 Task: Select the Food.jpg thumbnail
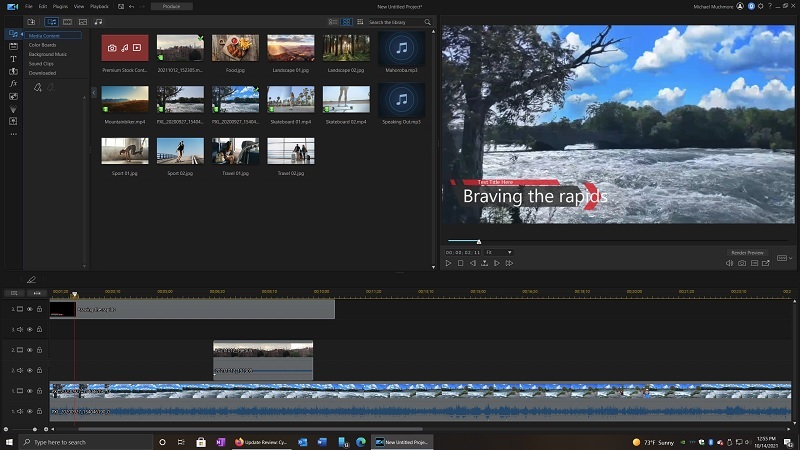point(236,48)
